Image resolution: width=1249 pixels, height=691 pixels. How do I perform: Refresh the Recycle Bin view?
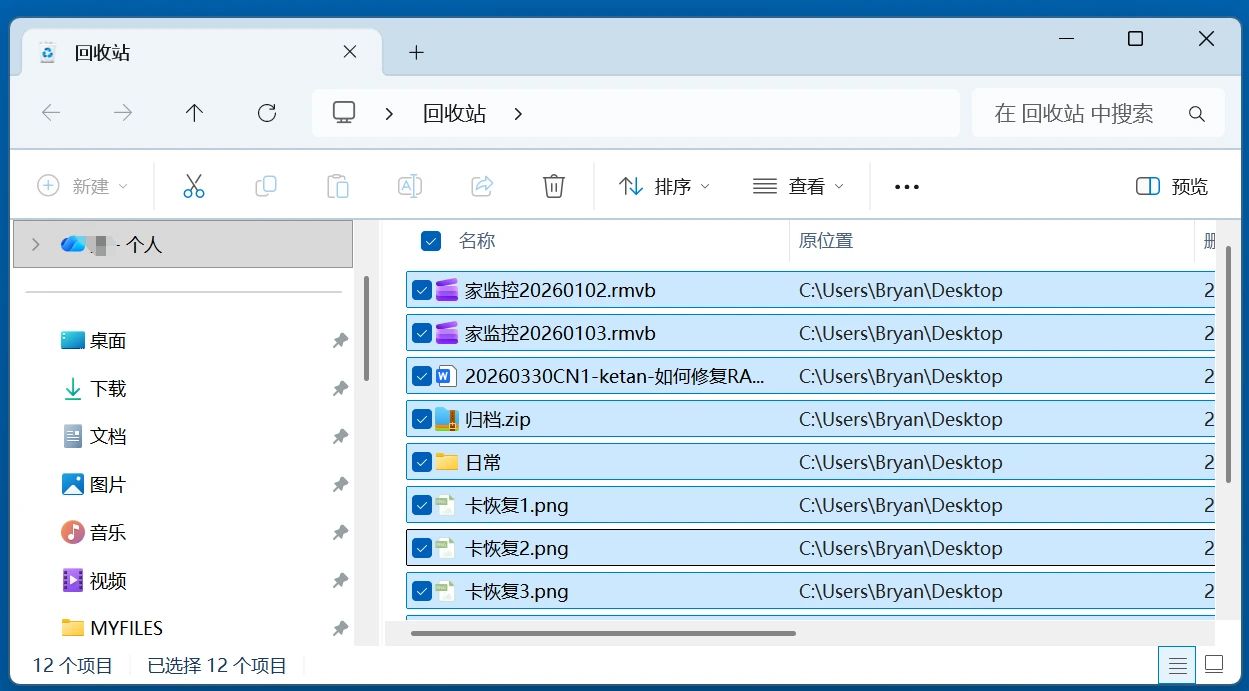266,112
